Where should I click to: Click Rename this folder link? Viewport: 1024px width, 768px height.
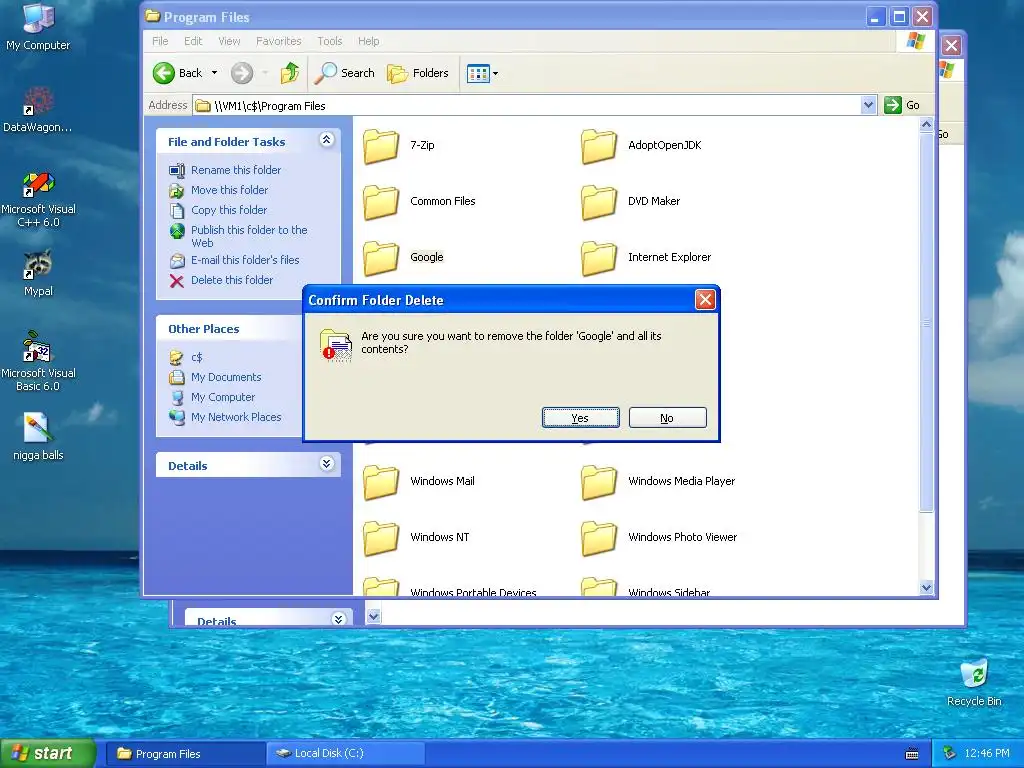click(x=236, y=170)
